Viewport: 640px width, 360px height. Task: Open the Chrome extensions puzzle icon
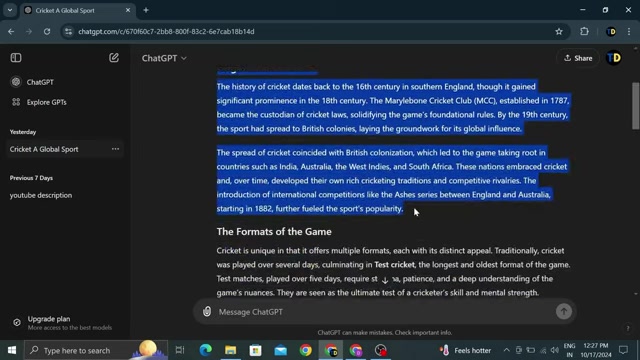(584, 31)
